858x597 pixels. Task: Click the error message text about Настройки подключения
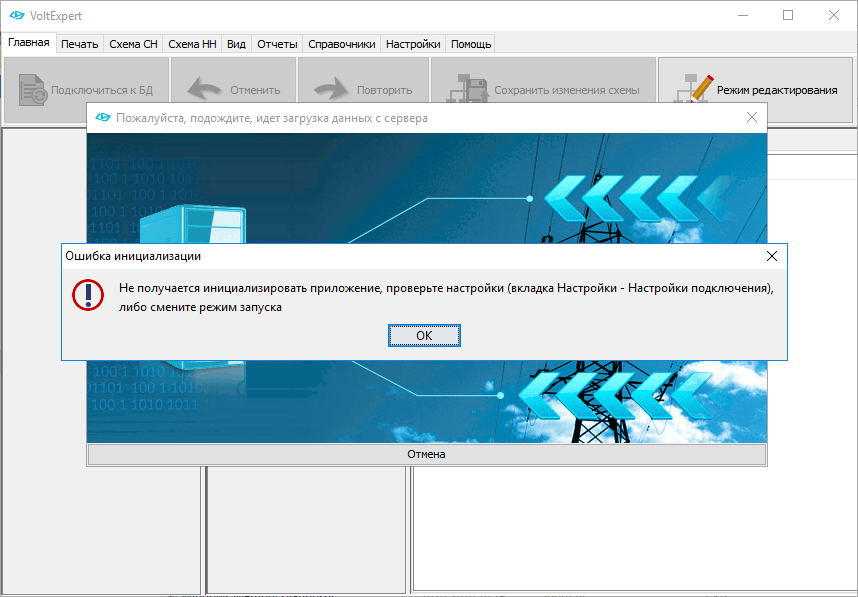446,297
